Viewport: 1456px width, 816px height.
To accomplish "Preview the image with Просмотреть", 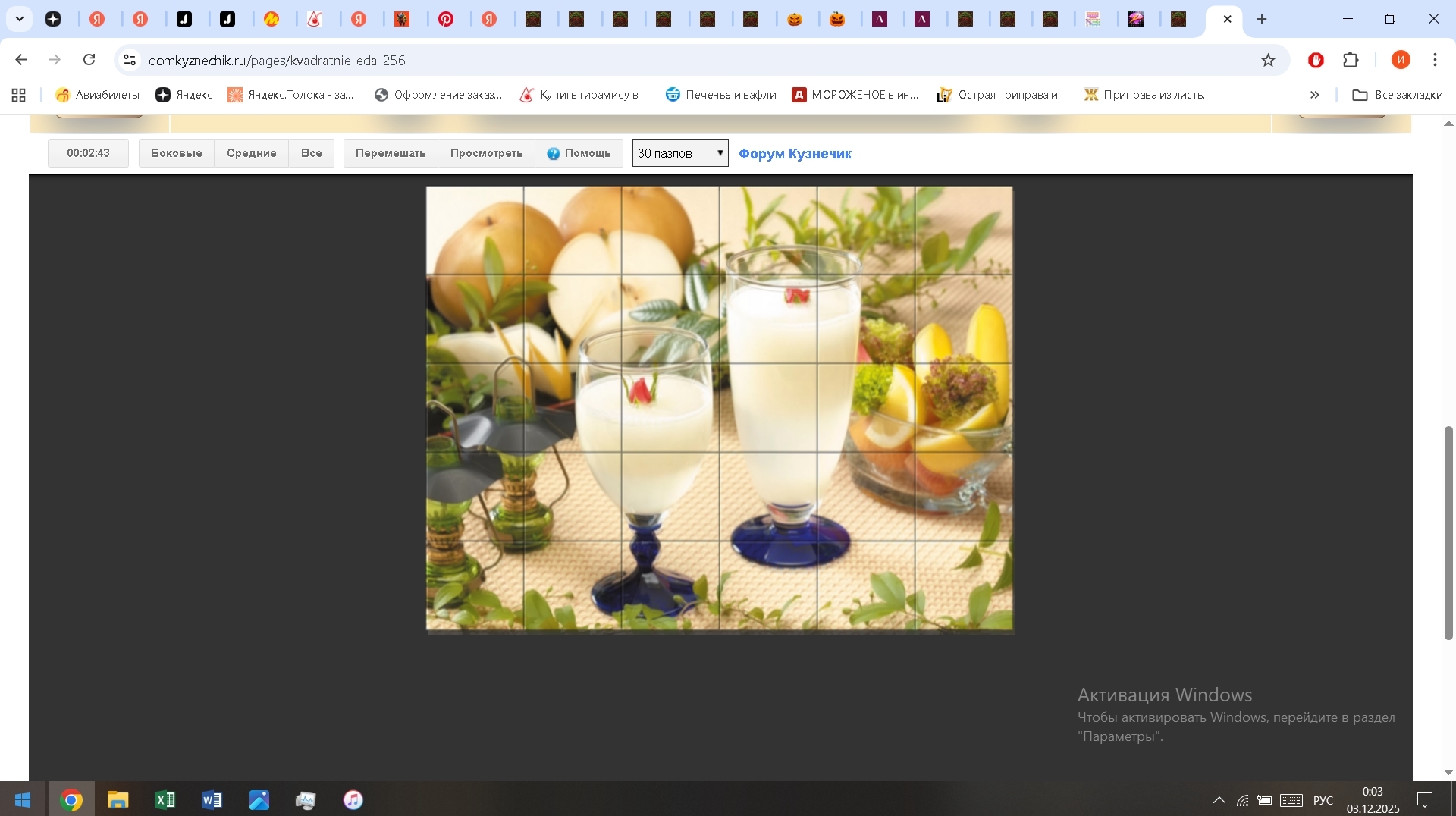I will [487, 153].
